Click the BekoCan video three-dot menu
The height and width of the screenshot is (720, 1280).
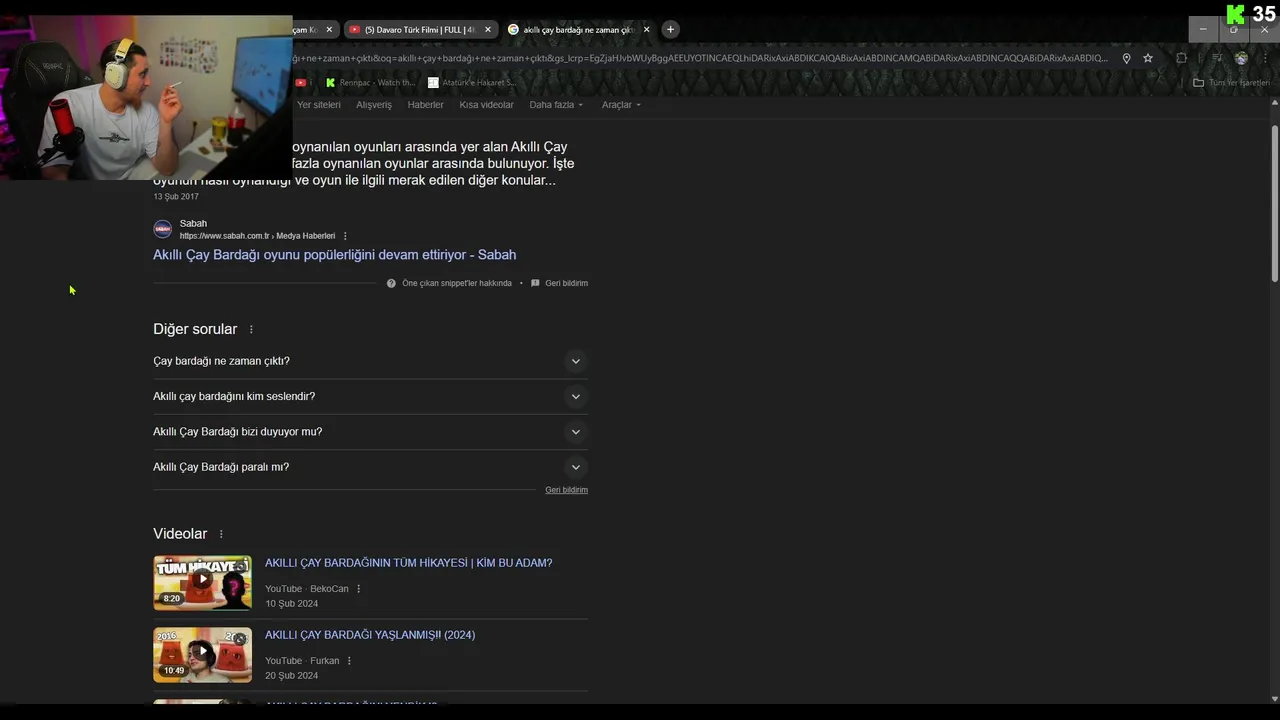coord(358,589)
